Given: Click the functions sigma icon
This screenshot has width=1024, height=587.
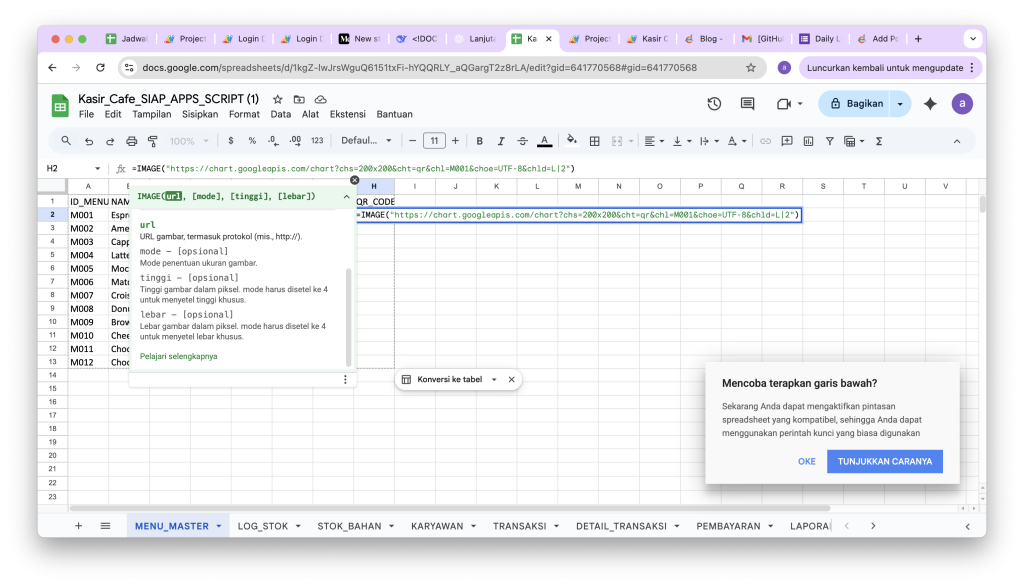Looking at the screenshot, I should pos(879,141).
